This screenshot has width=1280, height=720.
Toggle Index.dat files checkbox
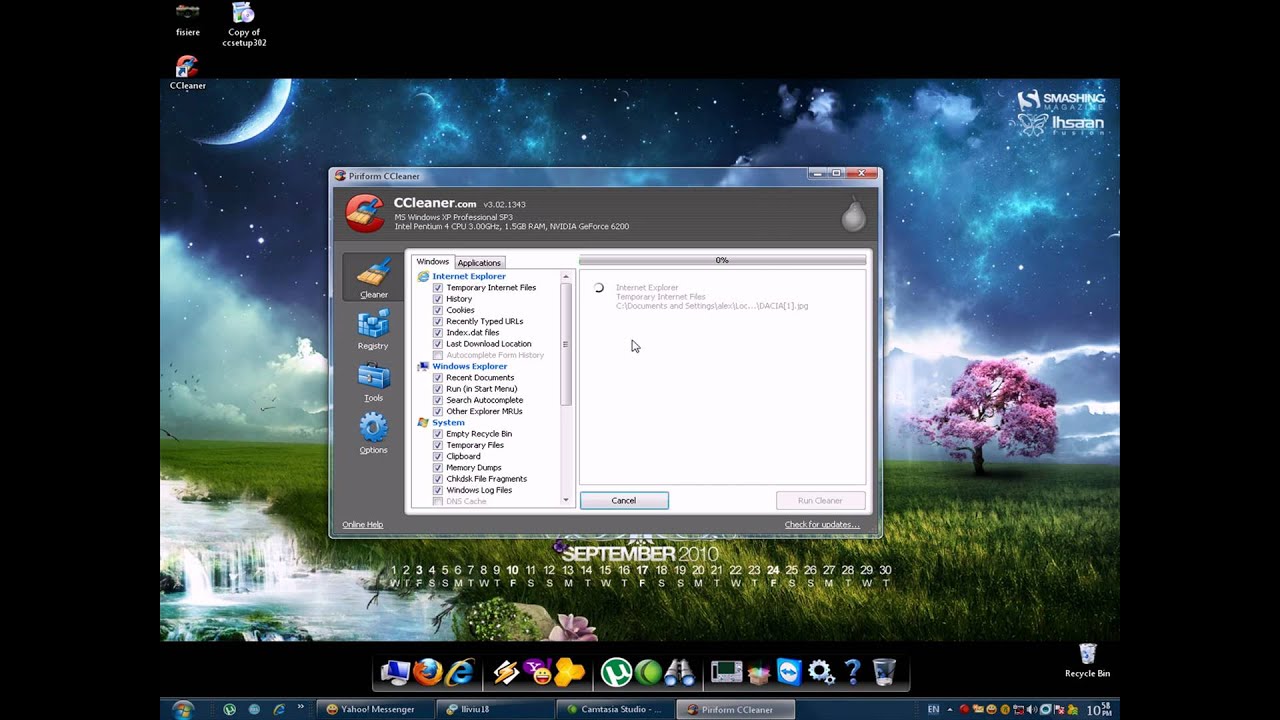point(438,333)
